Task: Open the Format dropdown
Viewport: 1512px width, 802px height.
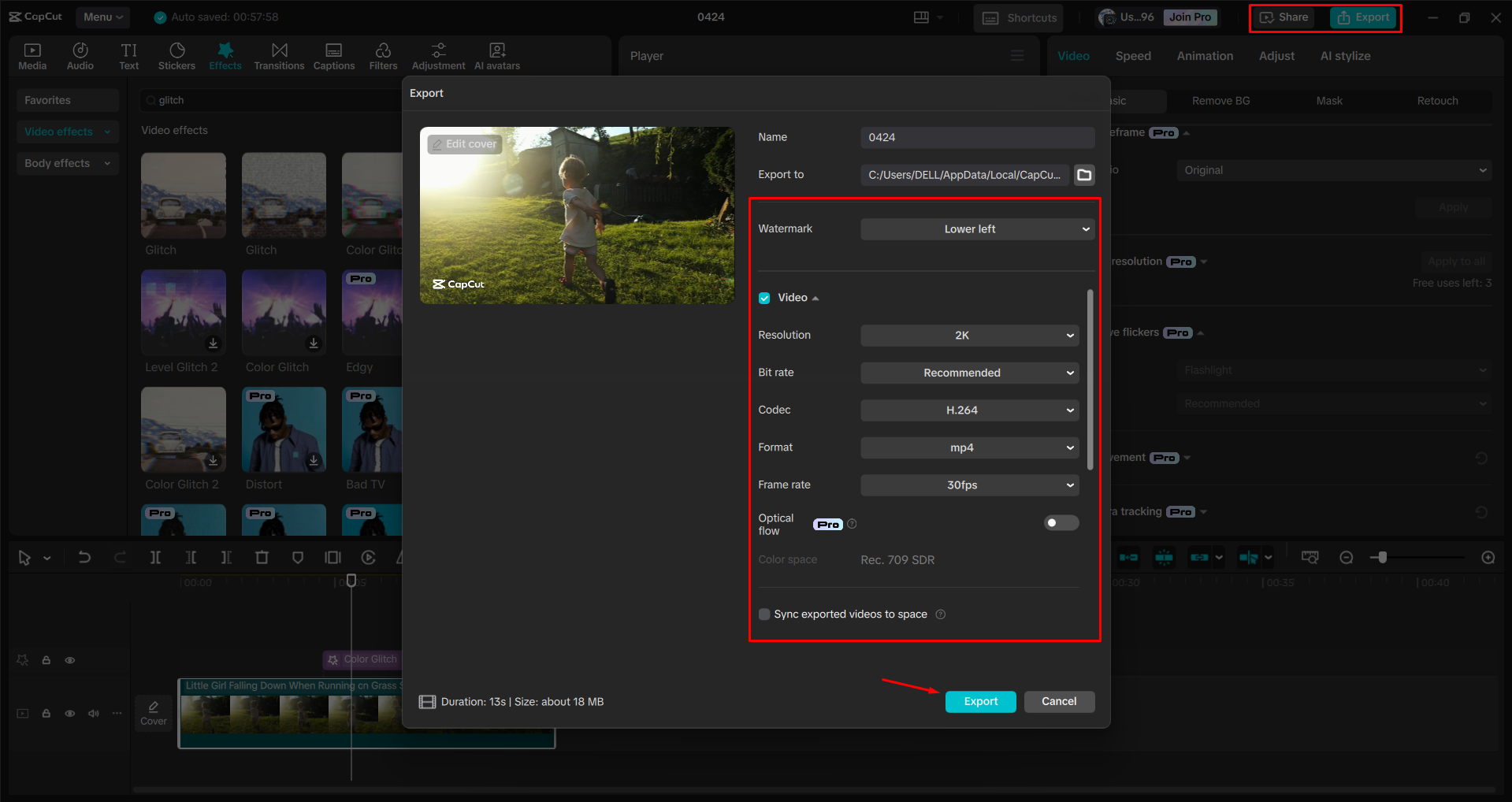Action: pos(970,447)
